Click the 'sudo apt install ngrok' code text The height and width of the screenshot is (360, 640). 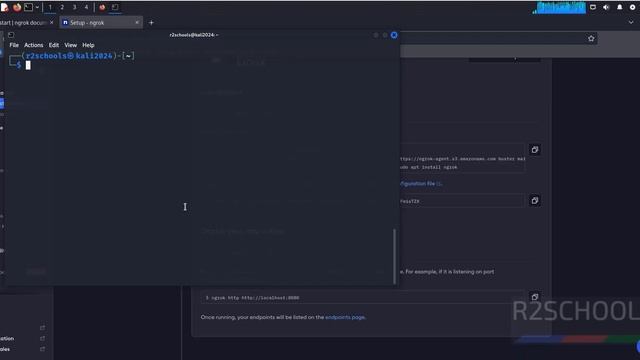(x=429, y=167)
